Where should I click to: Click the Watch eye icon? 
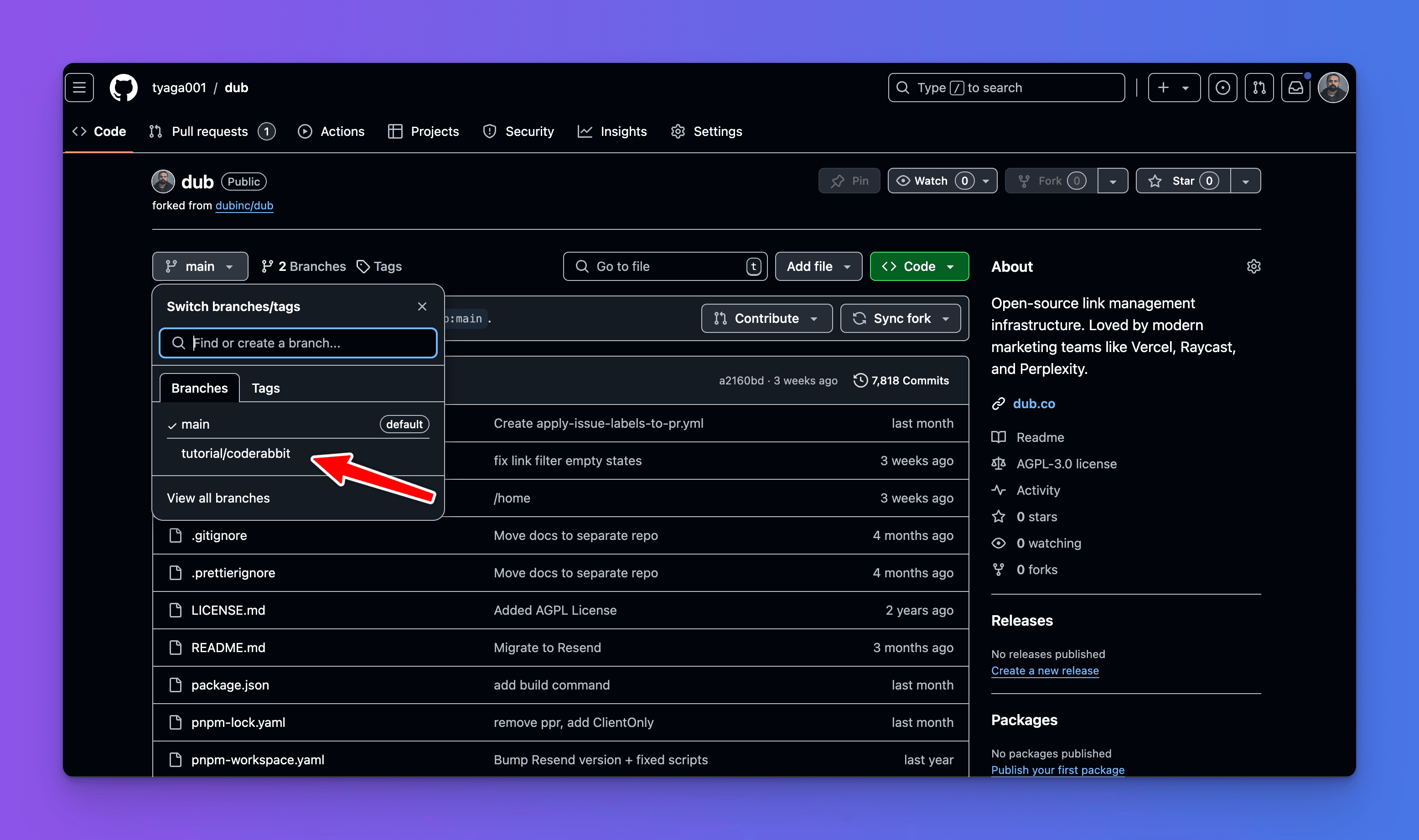pos(904,181)
